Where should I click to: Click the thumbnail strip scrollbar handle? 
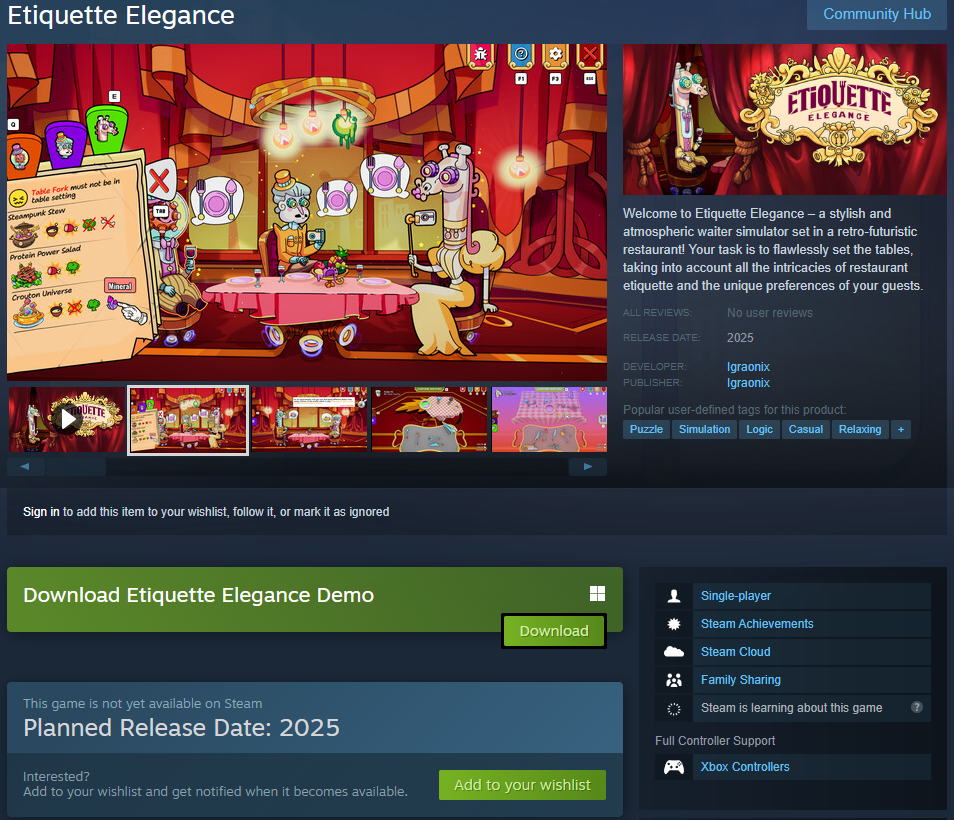click(x=76, y=467)
